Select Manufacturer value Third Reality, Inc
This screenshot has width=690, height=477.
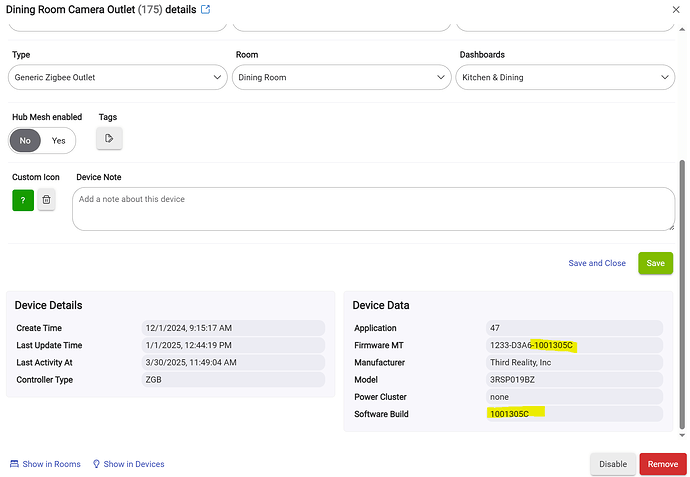574,363
